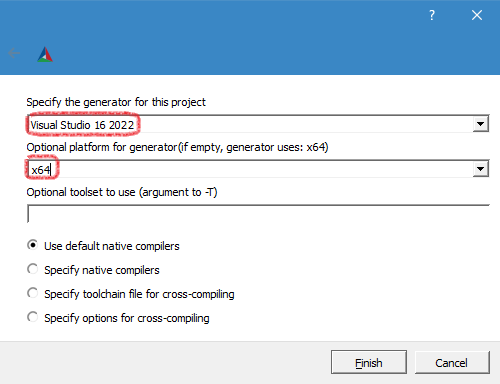
Task: Click the blue header bar of the wizard
Action: 250,37
